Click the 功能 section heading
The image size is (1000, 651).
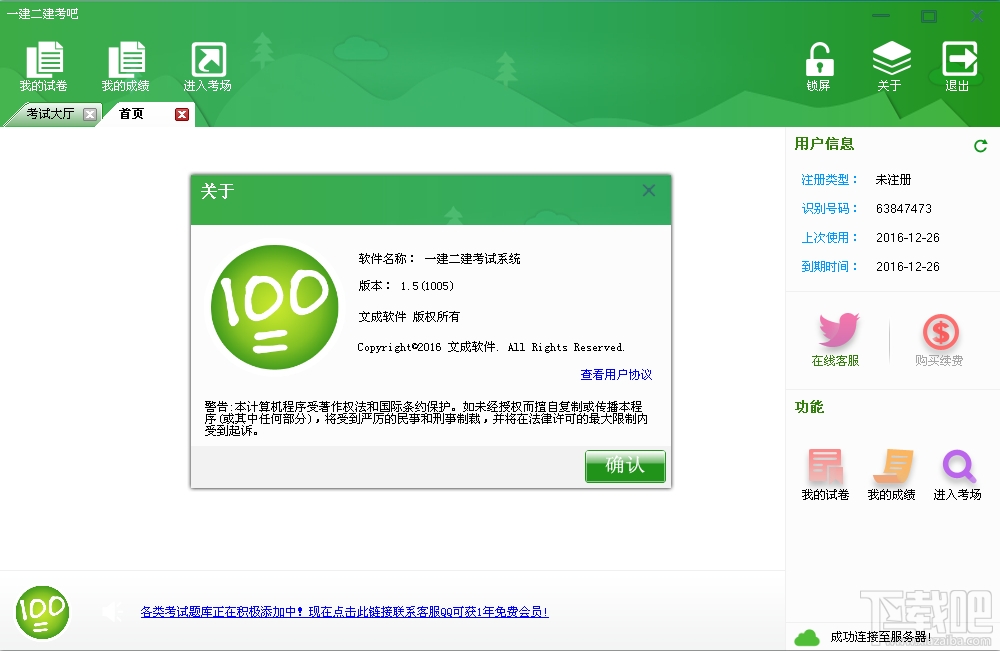pyautogui.click(x=809, y=407)
